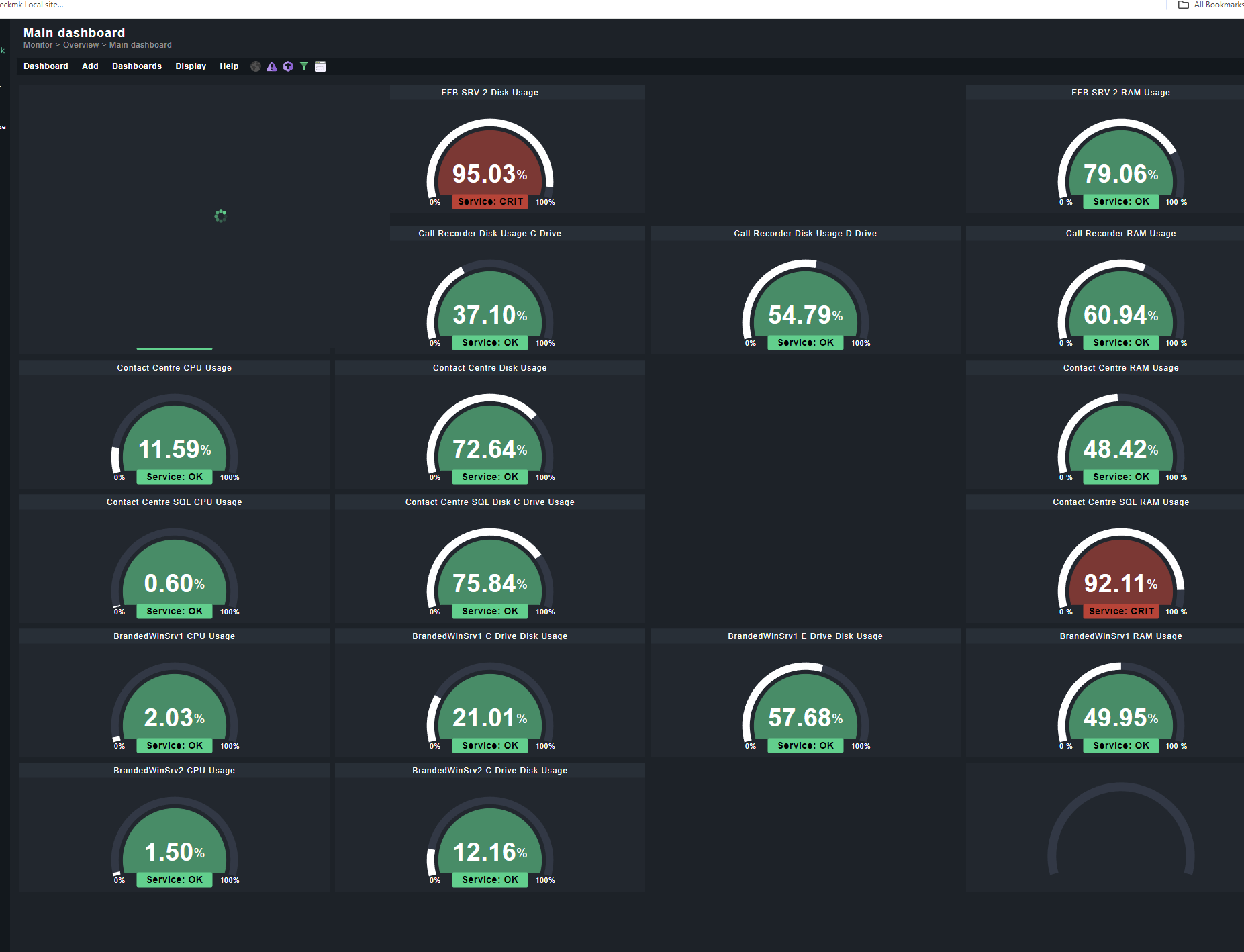The image size is (1244, 952).
Task: Open the Service CRIT badge under FFB SRV 2 Disk Usage
Action: [489, 201]
